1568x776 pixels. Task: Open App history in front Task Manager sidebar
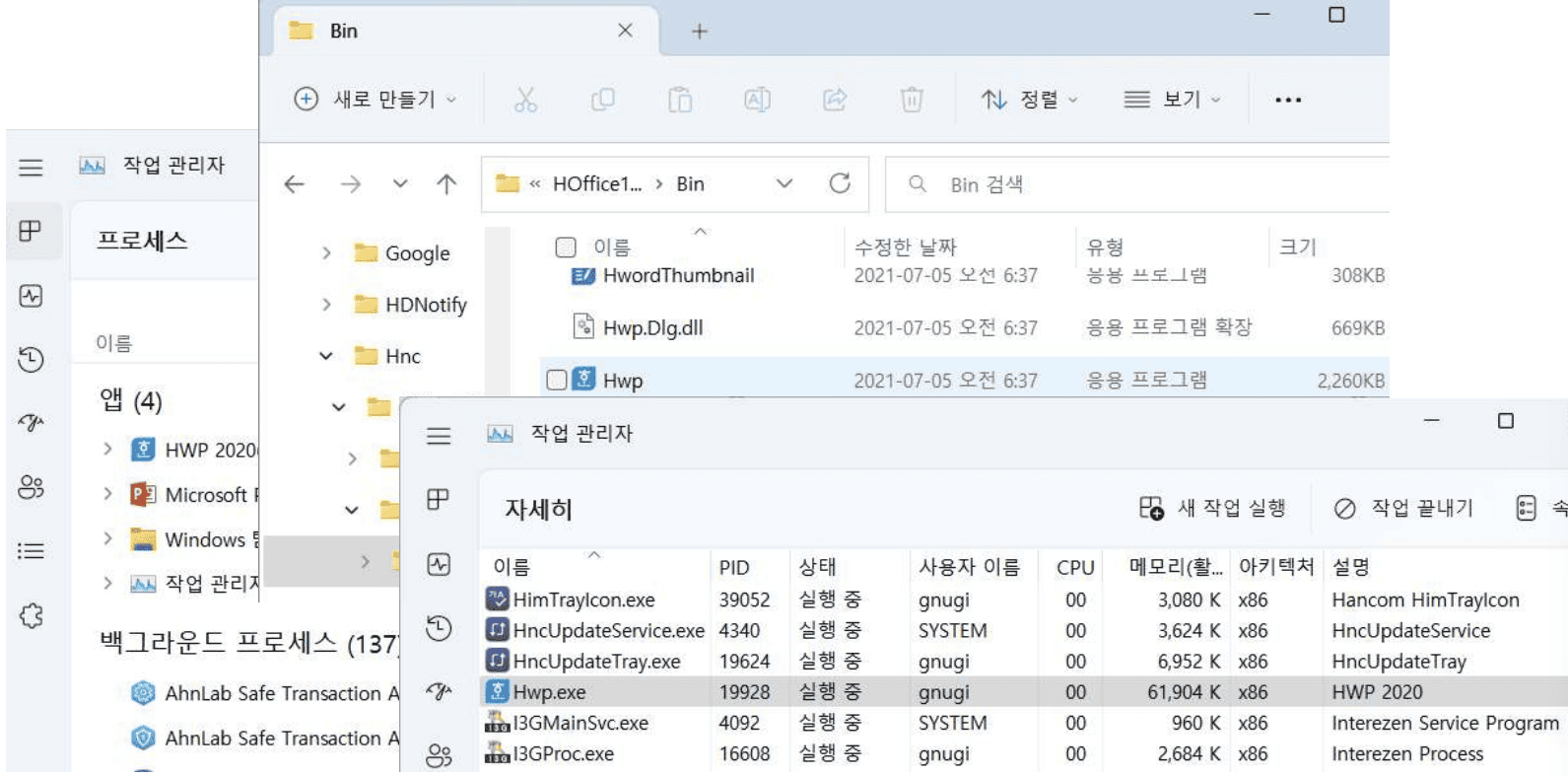[439, 628]
